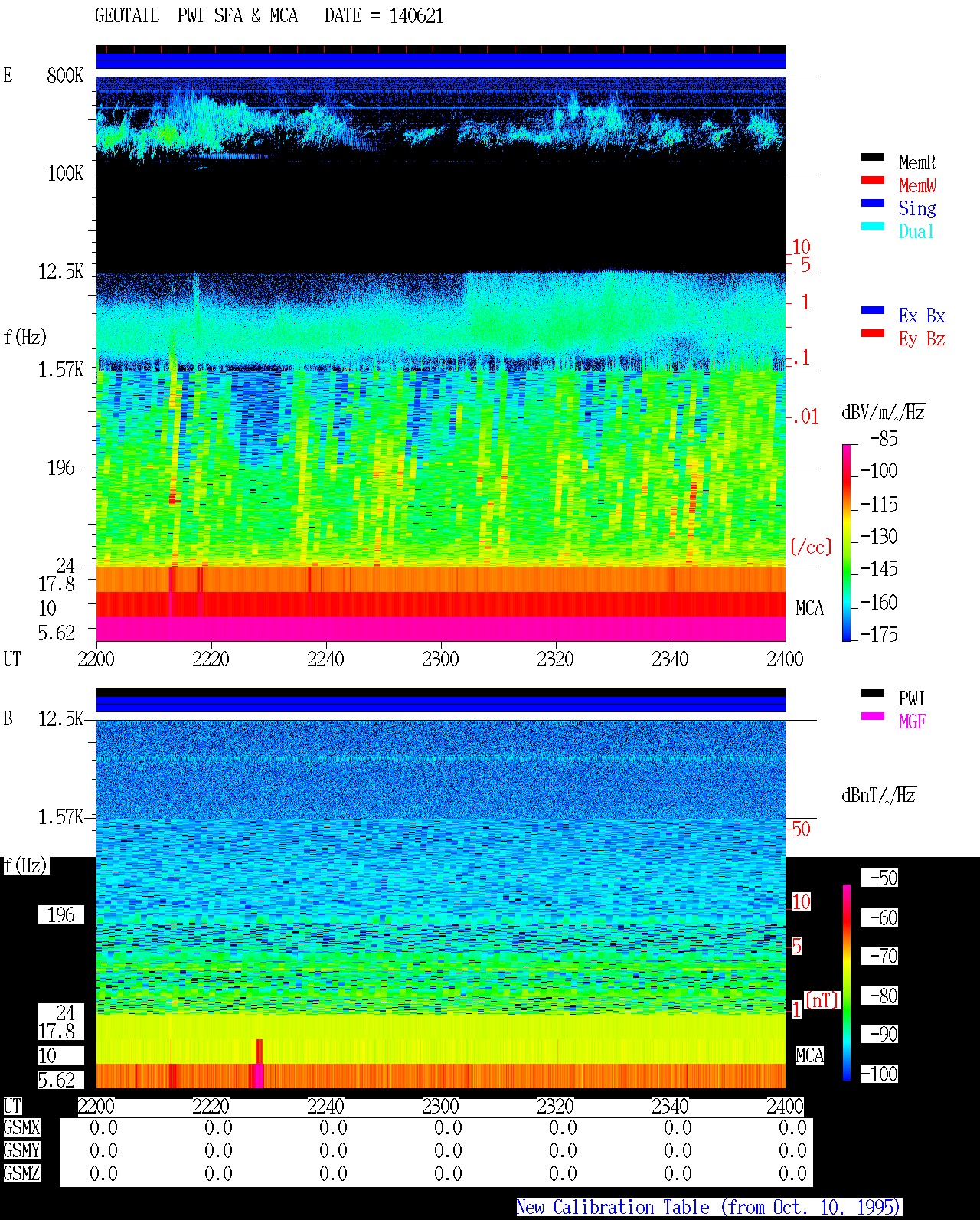Click the blue Ex Bx legend swatch
This screenshot has height=1220, width=980.
(872, 310)
